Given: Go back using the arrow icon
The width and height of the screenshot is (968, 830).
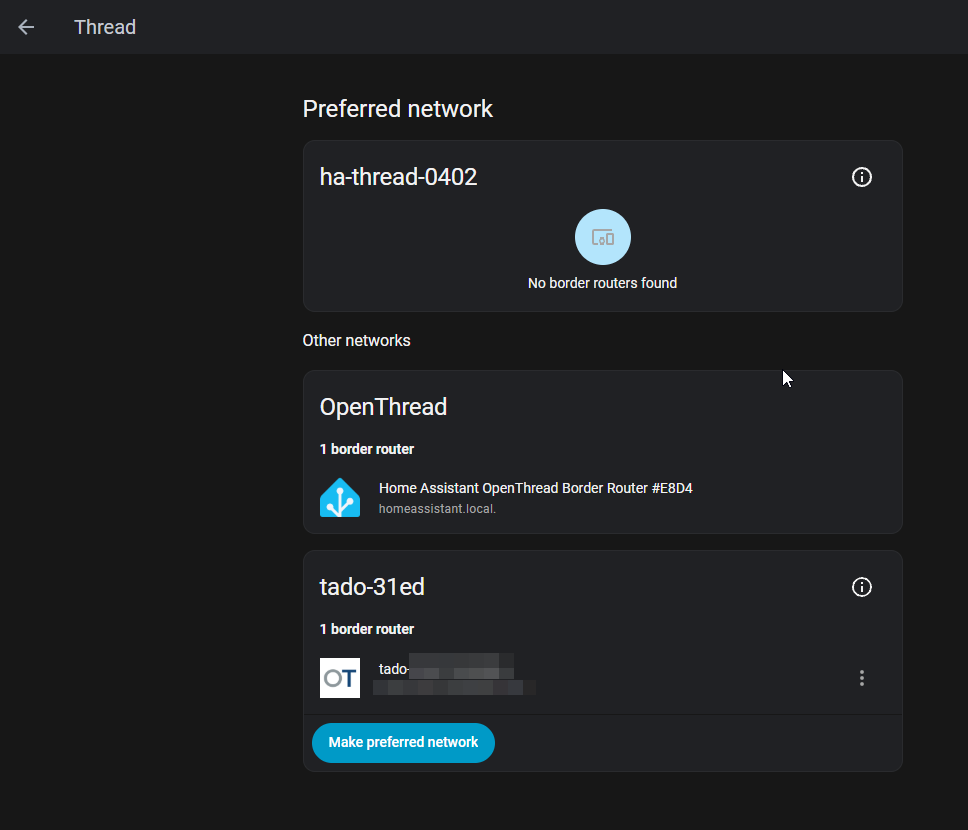Looking at the screenshot, I should coord(26,27).
